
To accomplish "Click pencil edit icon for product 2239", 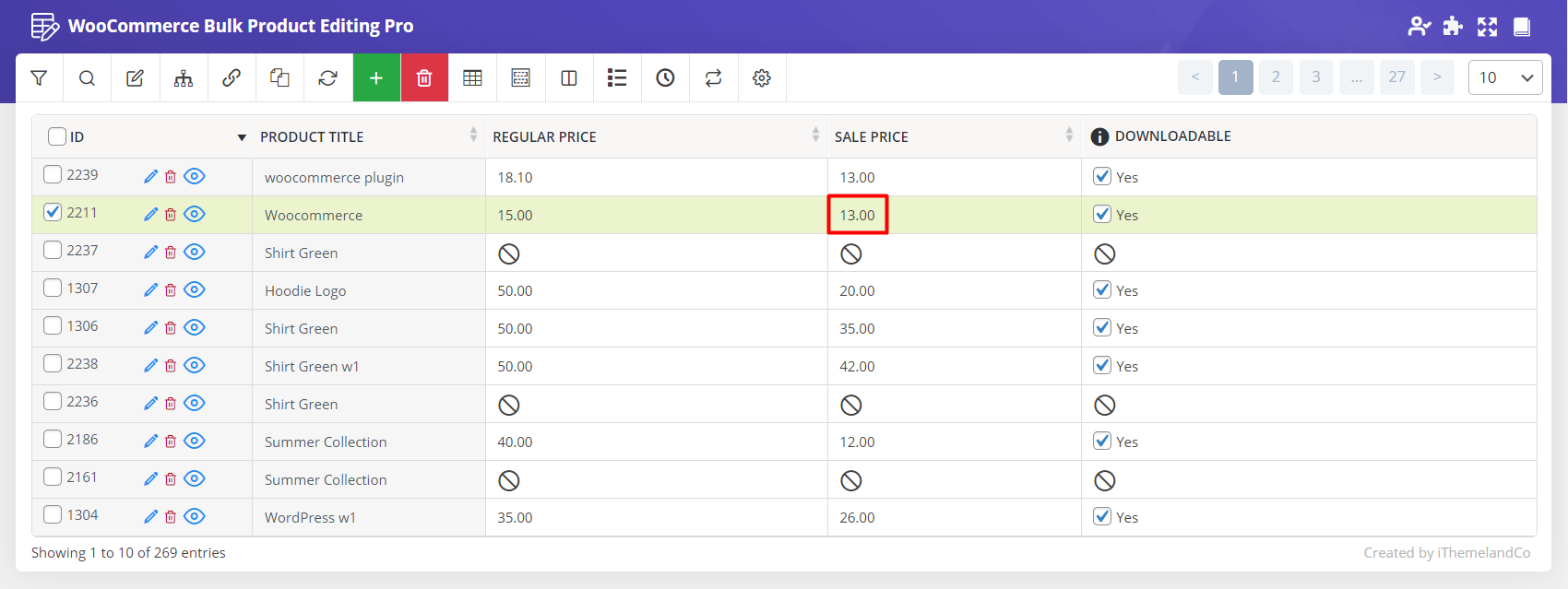I will click(150, 176).
